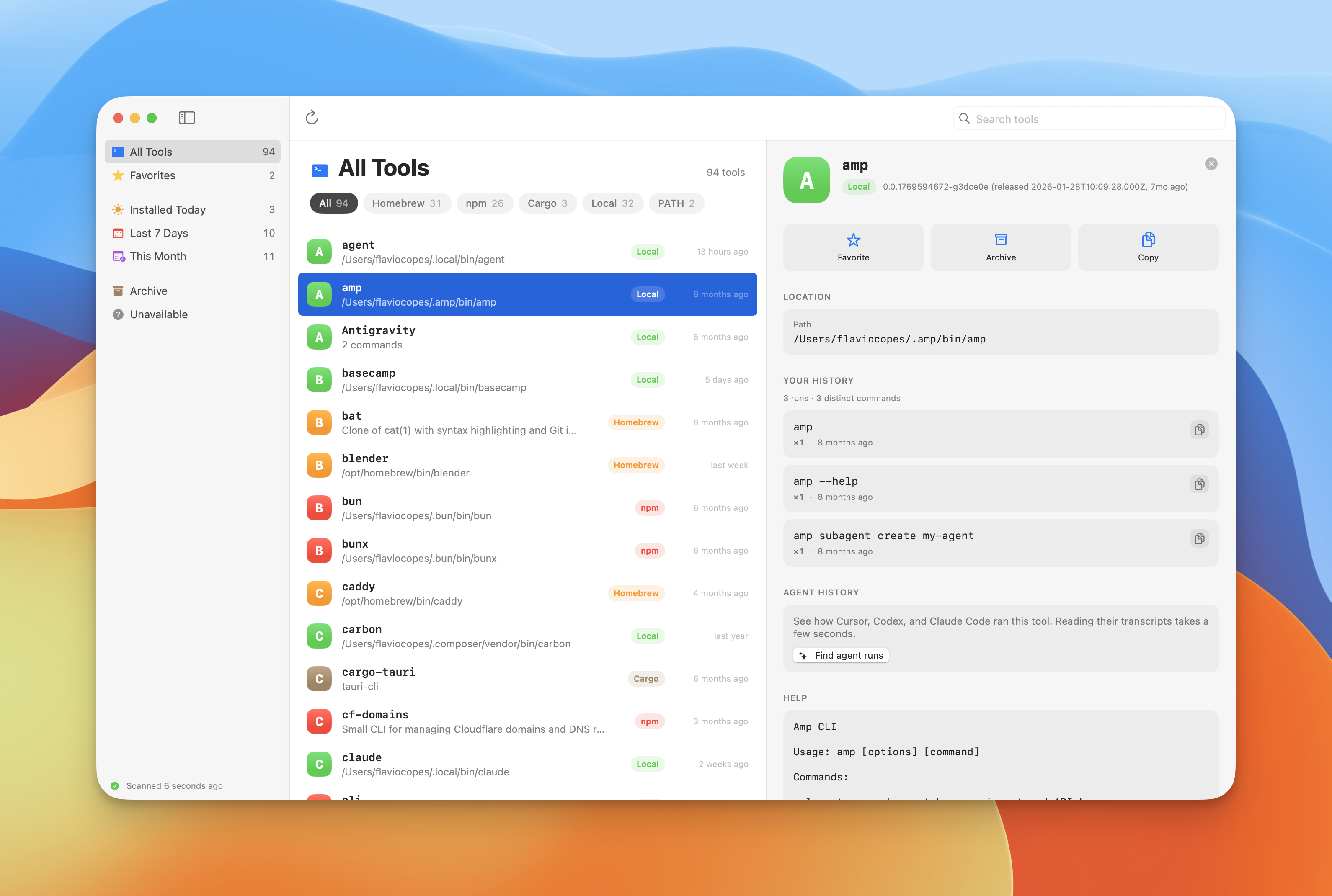1332x896 pixels.
Task: Click '13 hours ago' on agent row
Action: coord(721,252)
